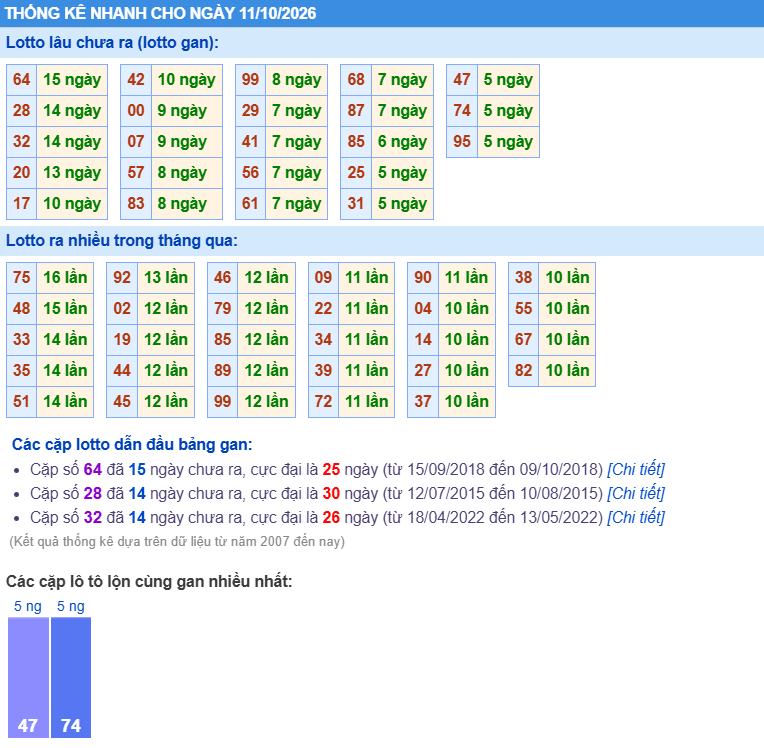Click the bar labeled 74 in chart

(x=71, y=677)
